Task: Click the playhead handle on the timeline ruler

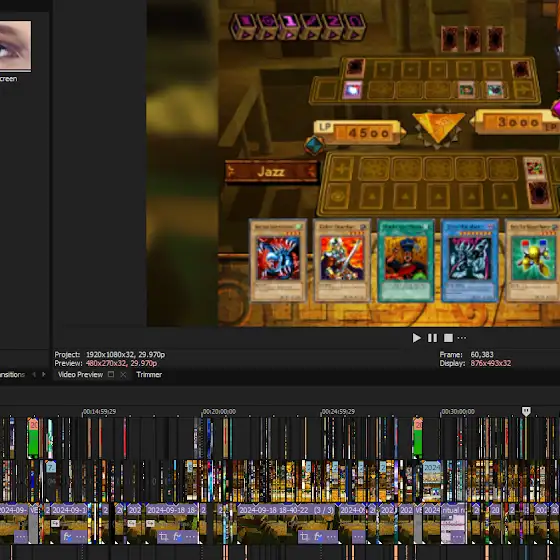Action: point(526,411)
